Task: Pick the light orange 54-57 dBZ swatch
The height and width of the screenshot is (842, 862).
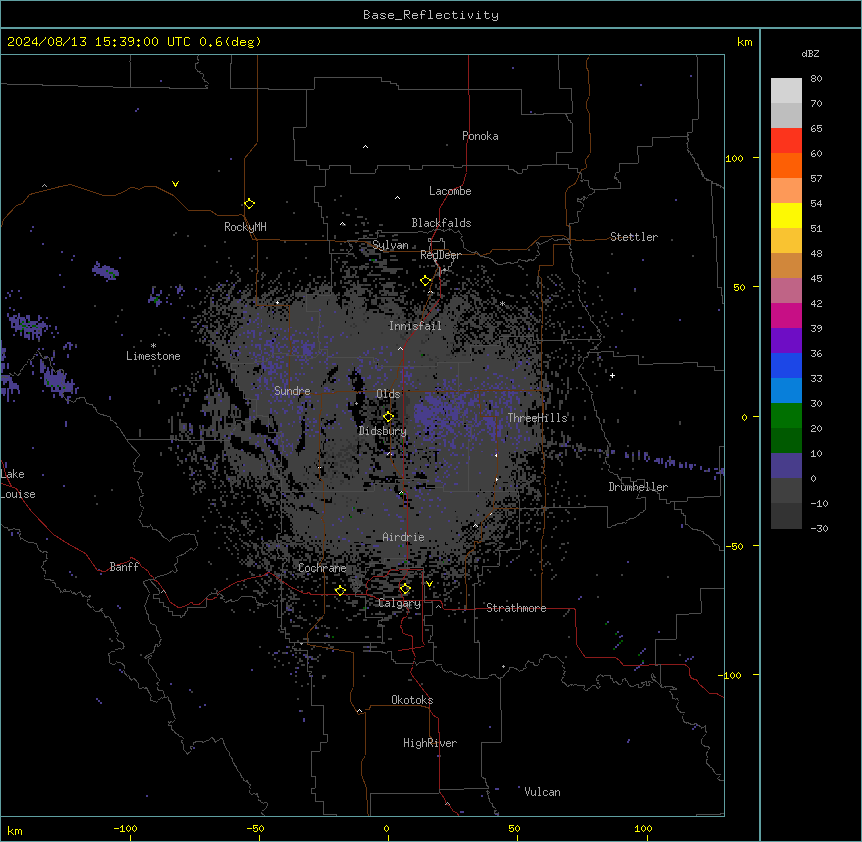Action: coord(786,191)
